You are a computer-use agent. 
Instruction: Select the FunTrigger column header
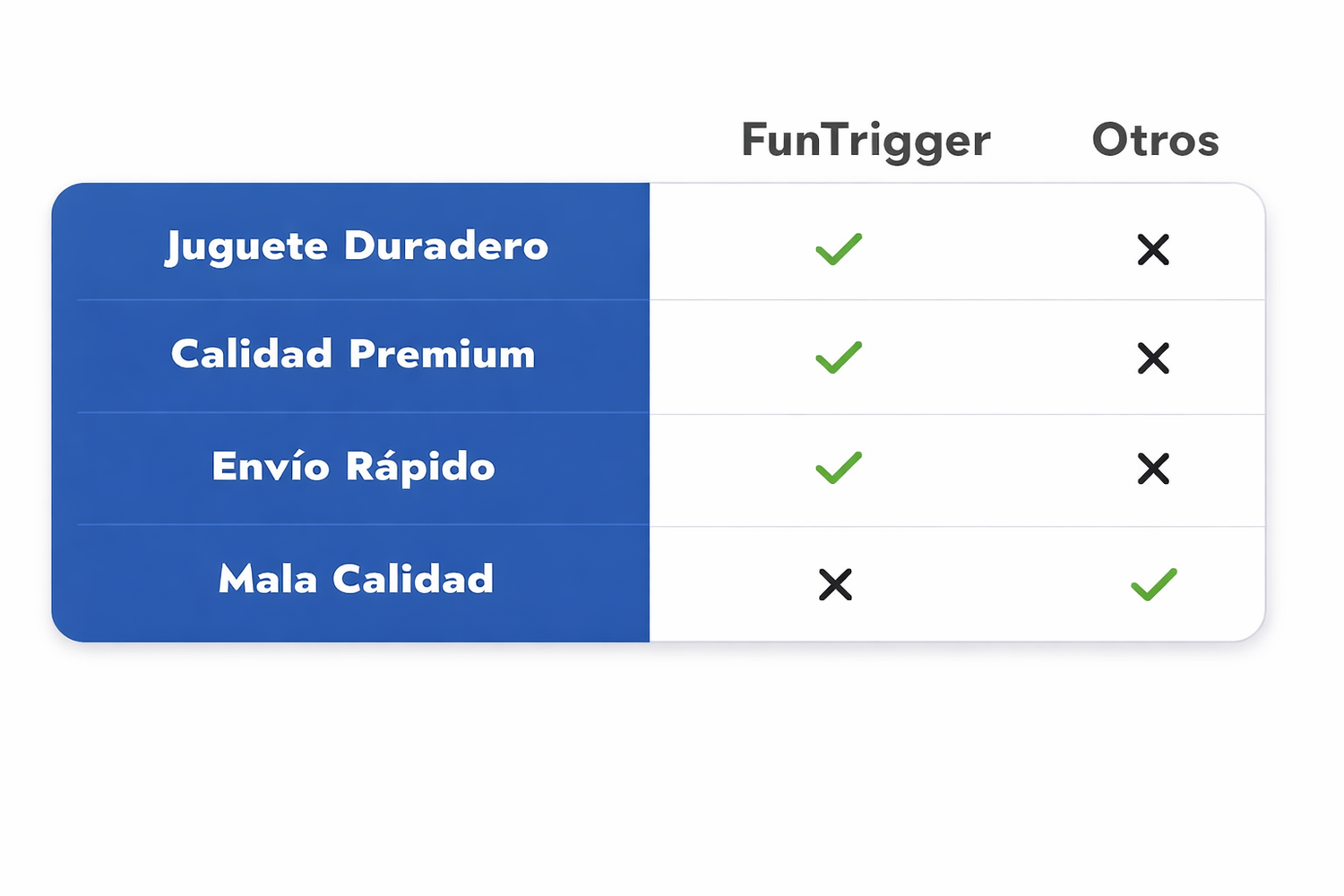tap(866, 141)
